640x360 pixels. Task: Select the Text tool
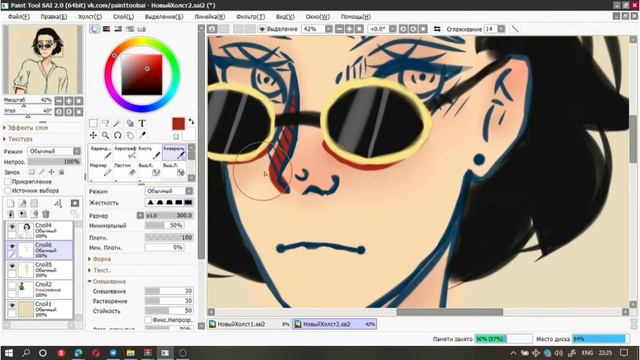142,123
